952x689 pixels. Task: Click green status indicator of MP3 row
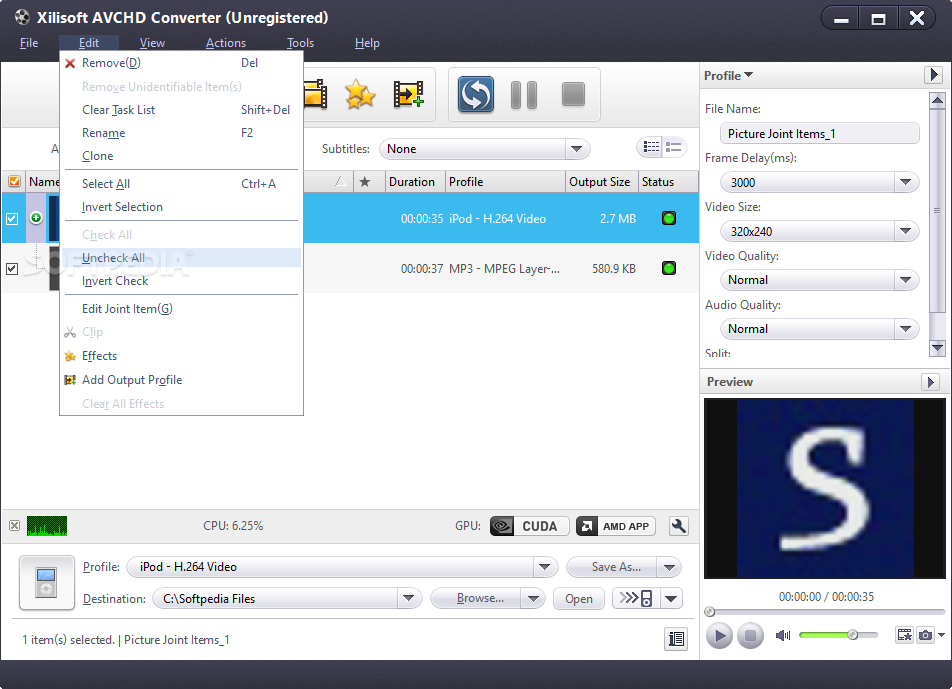coord(668,268)
